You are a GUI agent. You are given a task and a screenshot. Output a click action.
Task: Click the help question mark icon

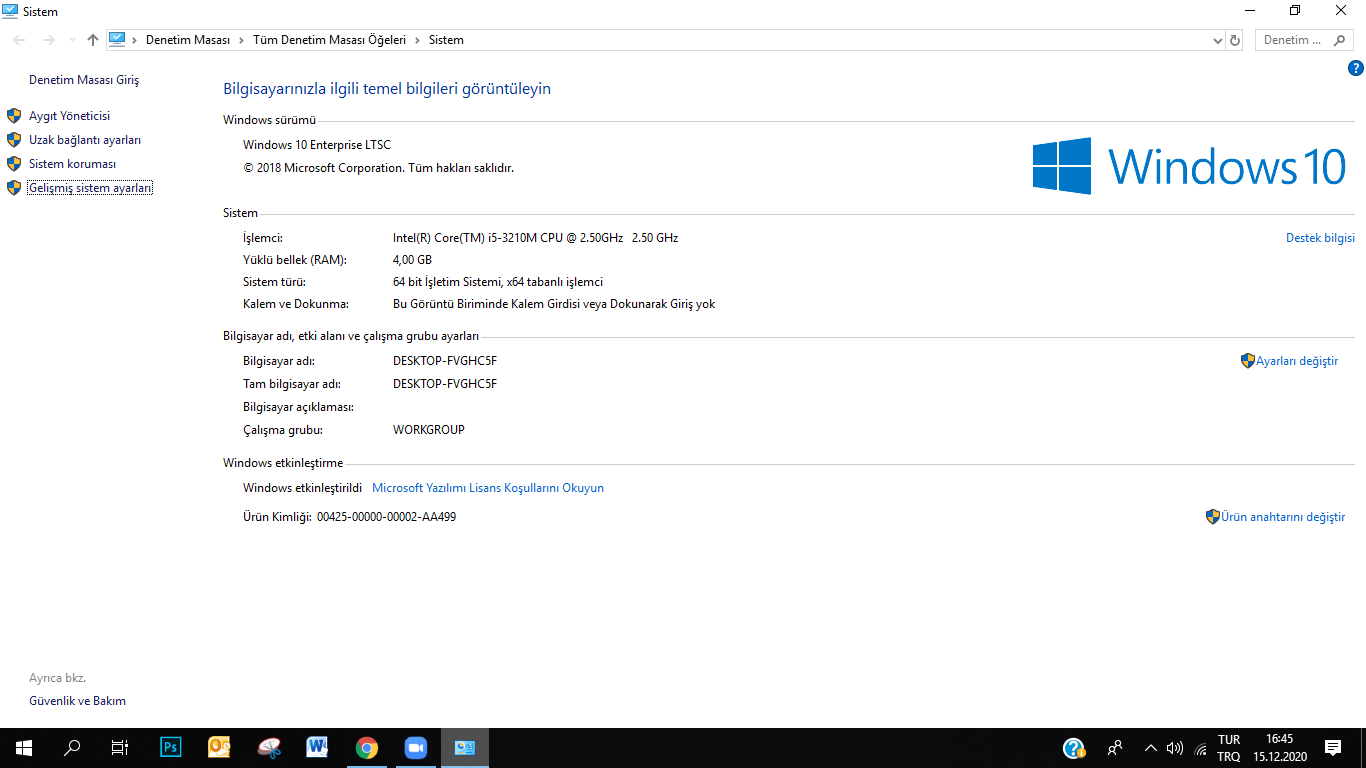point(1356,68)
